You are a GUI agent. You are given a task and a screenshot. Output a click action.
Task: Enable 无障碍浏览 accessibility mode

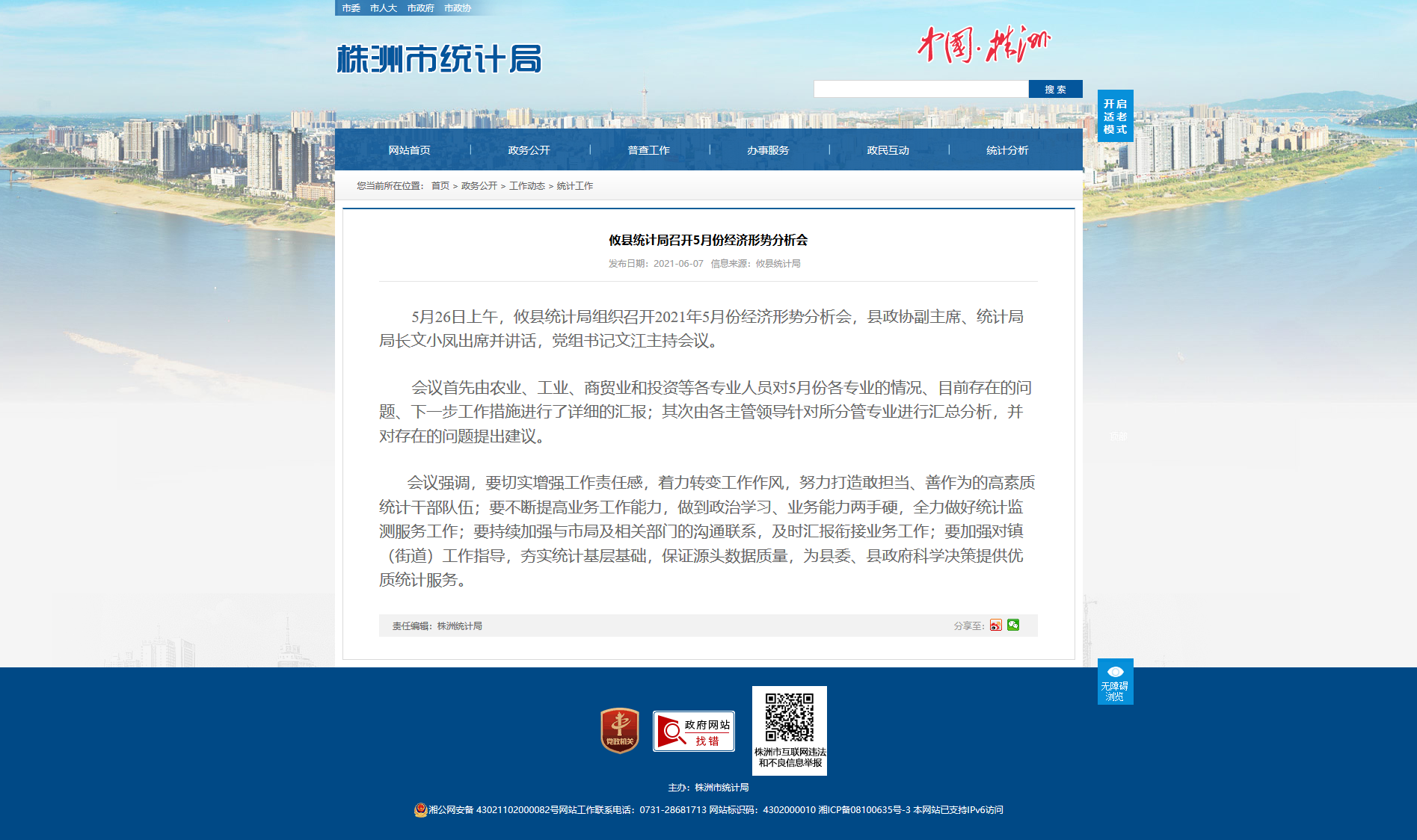pyautogui.click(x=1115, y=682)
